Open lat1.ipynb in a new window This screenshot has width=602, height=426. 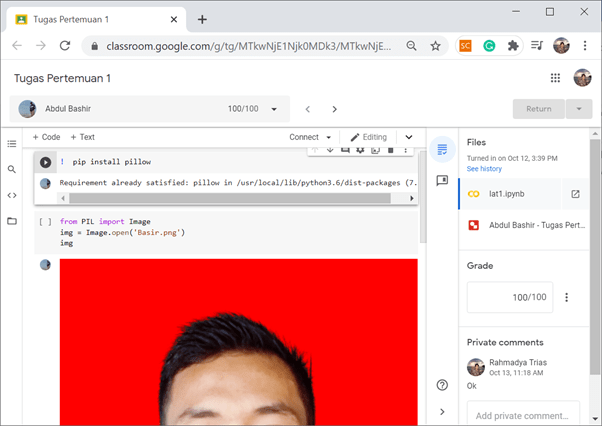(x=575, y=194)
